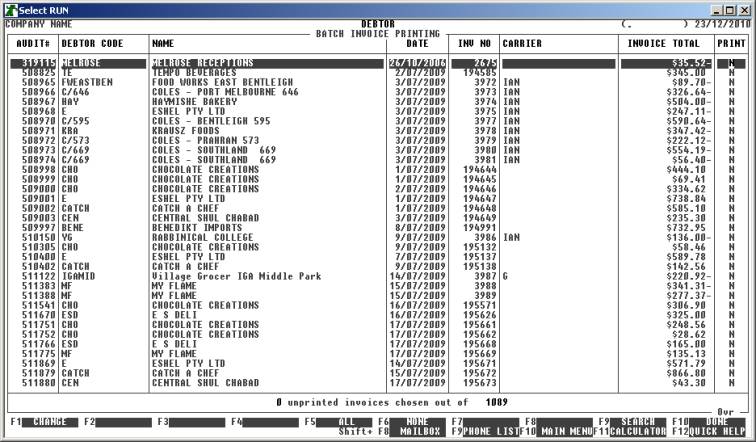Open MAILBOX via Shift+F8 button
Viewport: 756px width, 442px height.
click(x=420, y=432)
